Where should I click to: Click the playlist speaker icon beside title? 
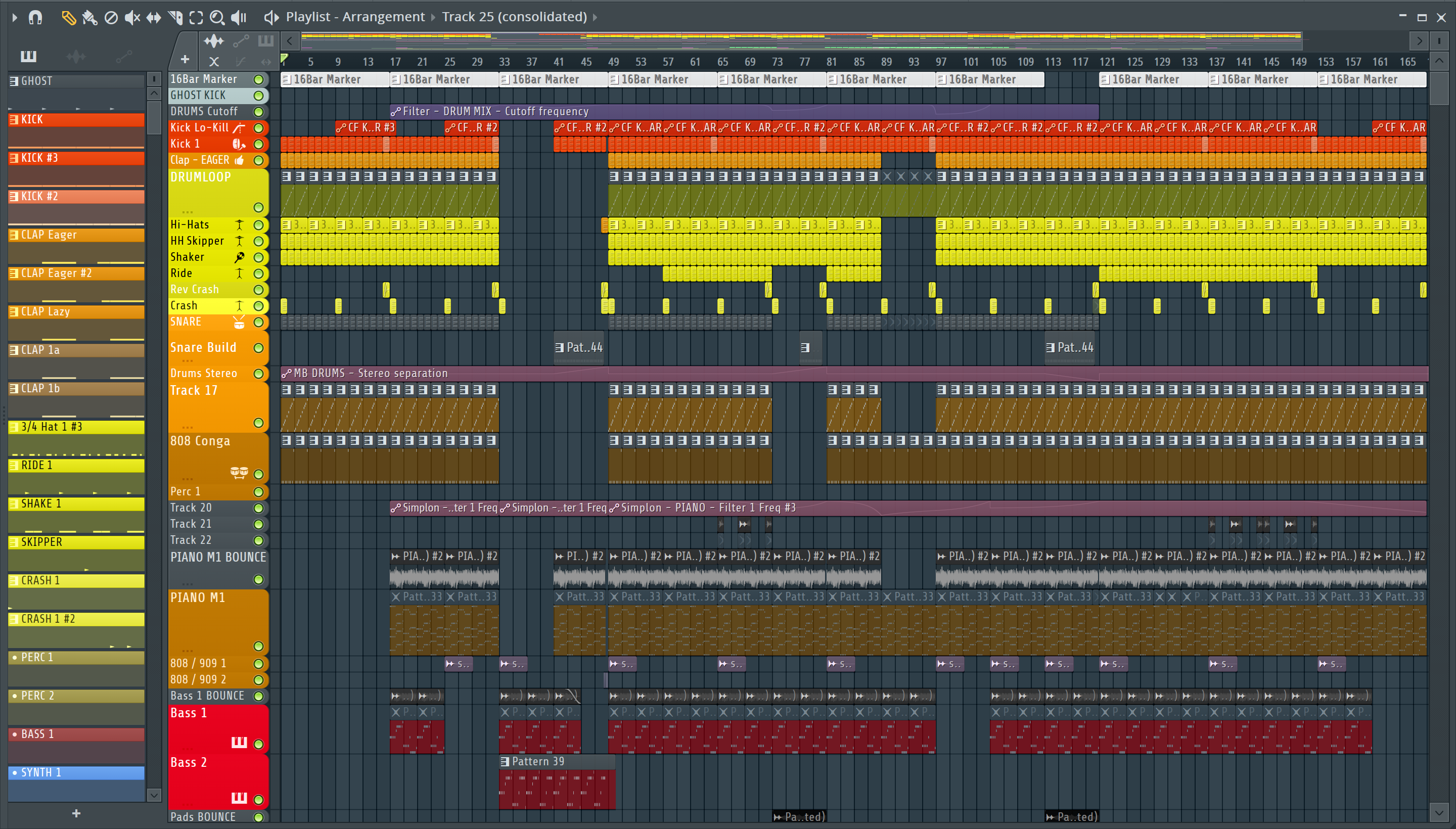point(271,18)
